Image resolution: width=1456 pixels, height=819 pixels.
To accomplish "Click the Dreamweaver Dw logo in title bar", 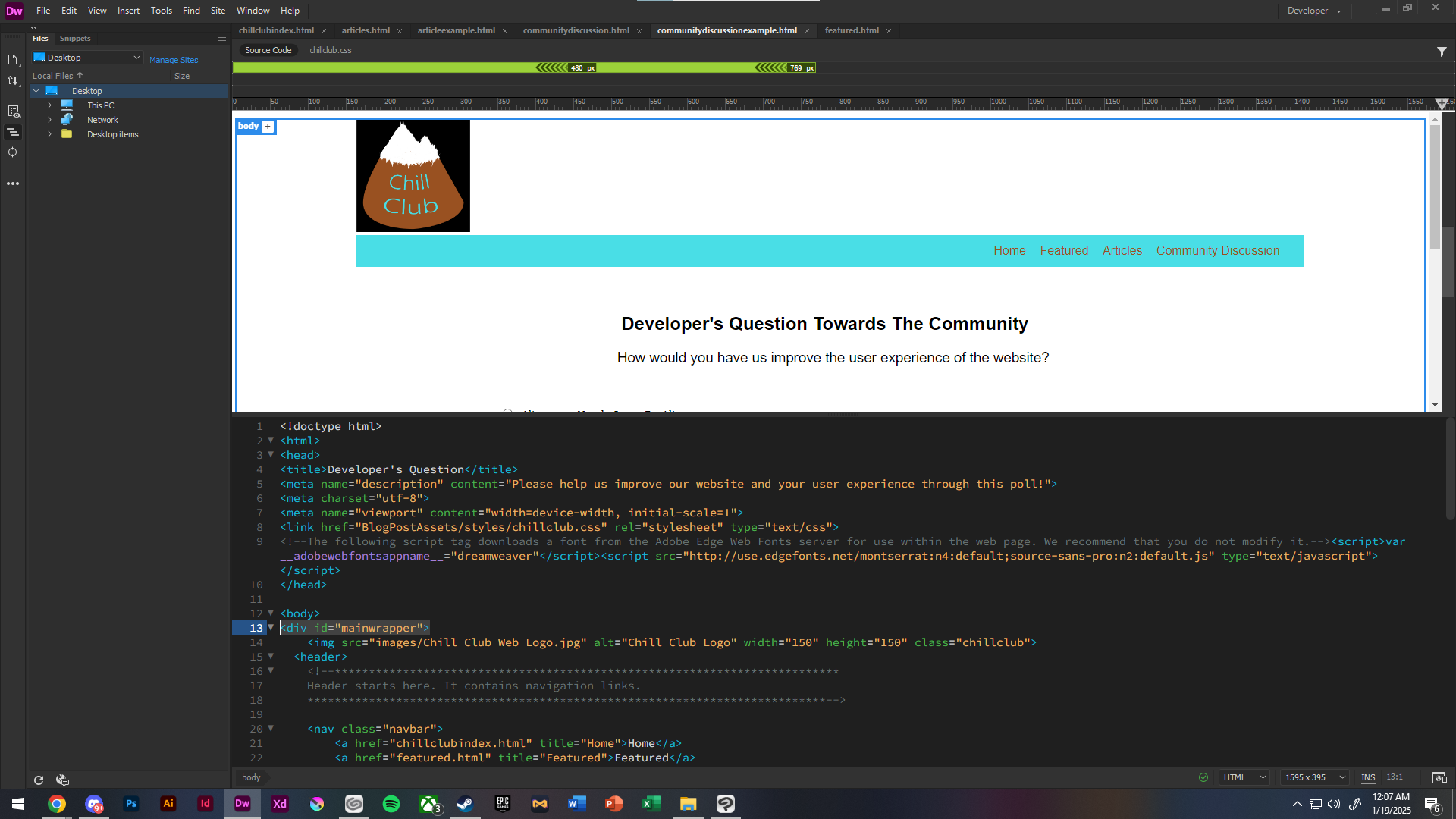I will coord(14,11).
